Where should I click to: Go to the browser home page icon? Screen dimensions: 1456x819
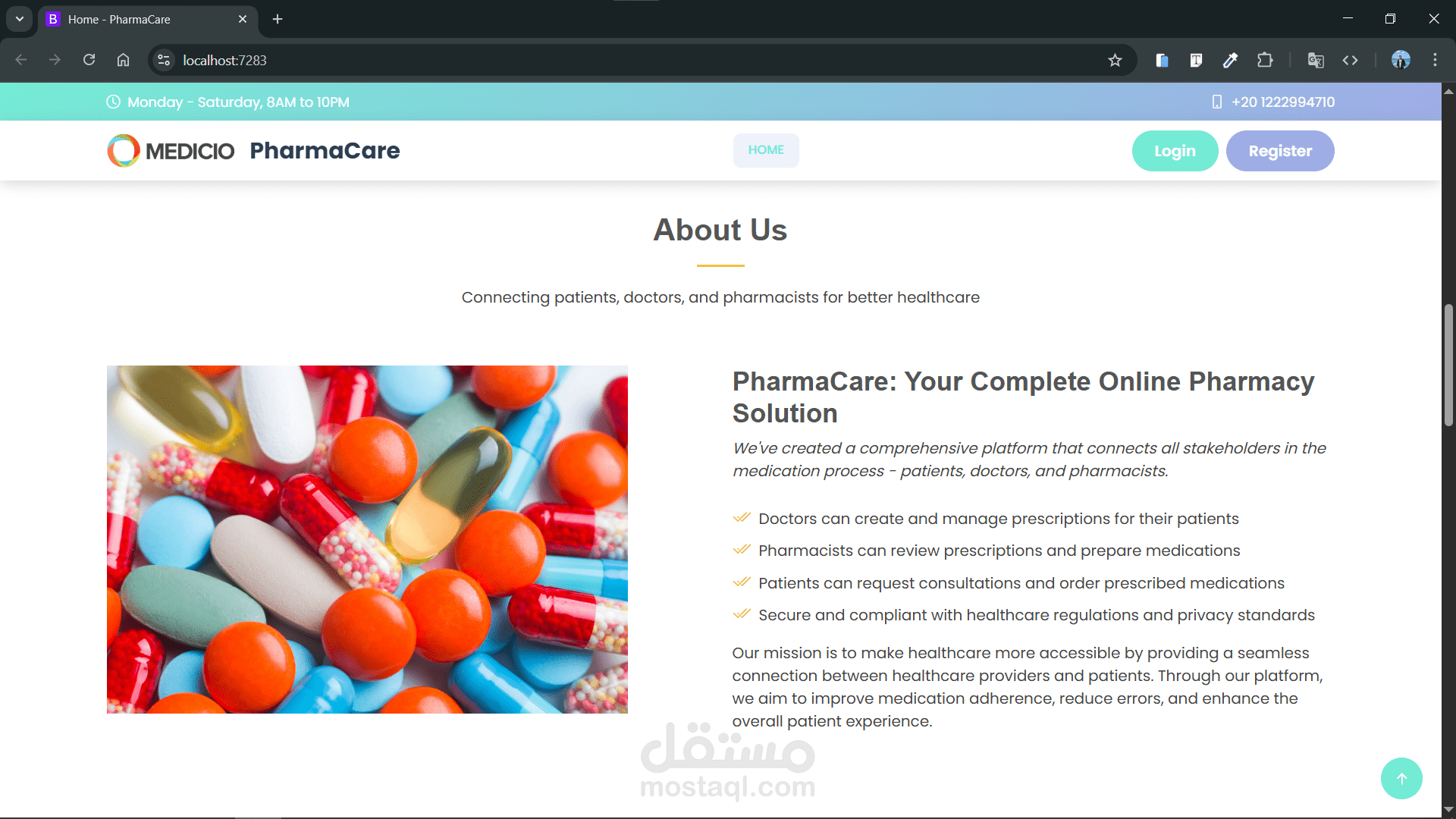(123, 60)
